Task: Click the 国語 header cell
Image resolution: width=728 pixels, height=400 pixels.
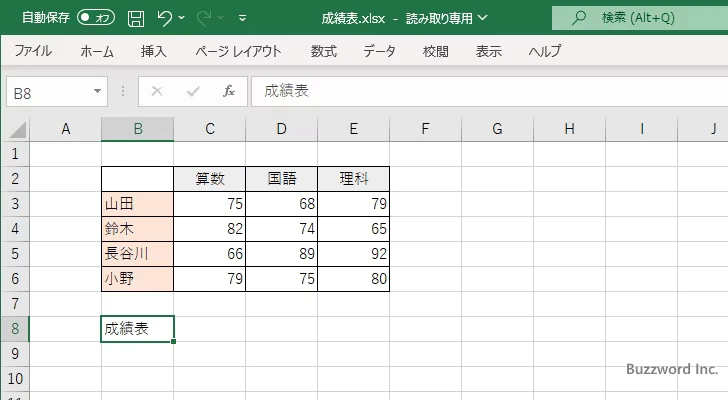Action: point(282,179)
